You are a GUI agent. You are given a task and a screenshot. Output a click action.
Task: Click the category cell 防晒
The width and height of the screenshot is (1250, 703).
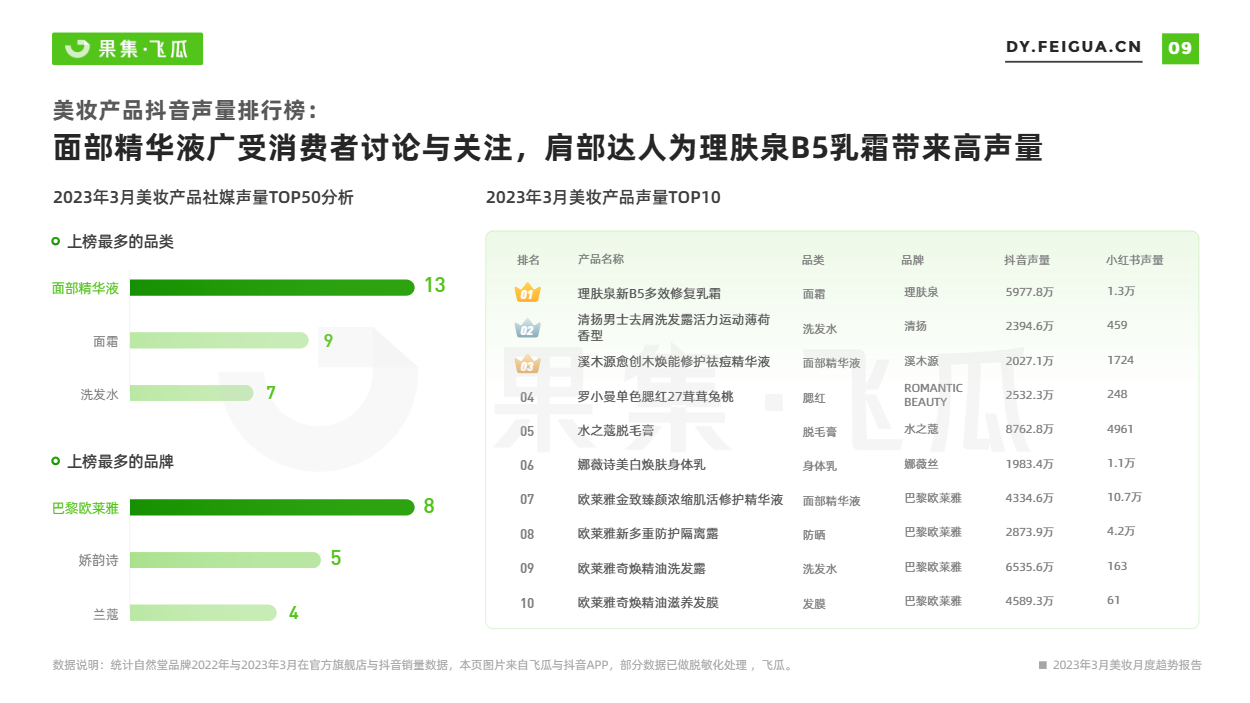[814, 535]
